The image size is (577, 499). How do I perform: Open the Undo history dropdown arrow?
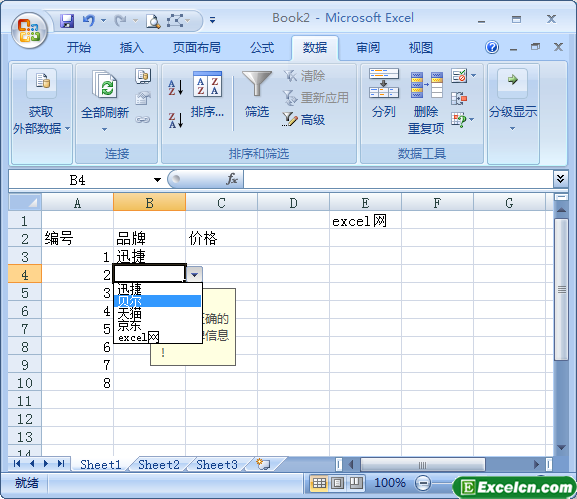pos(103,21)
